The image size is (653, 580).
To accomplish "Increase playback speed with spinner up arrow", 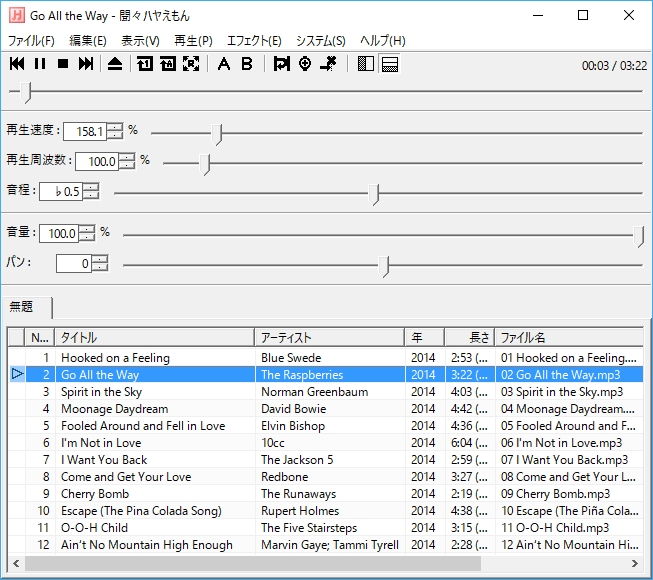I will click(x=115, y=127).
